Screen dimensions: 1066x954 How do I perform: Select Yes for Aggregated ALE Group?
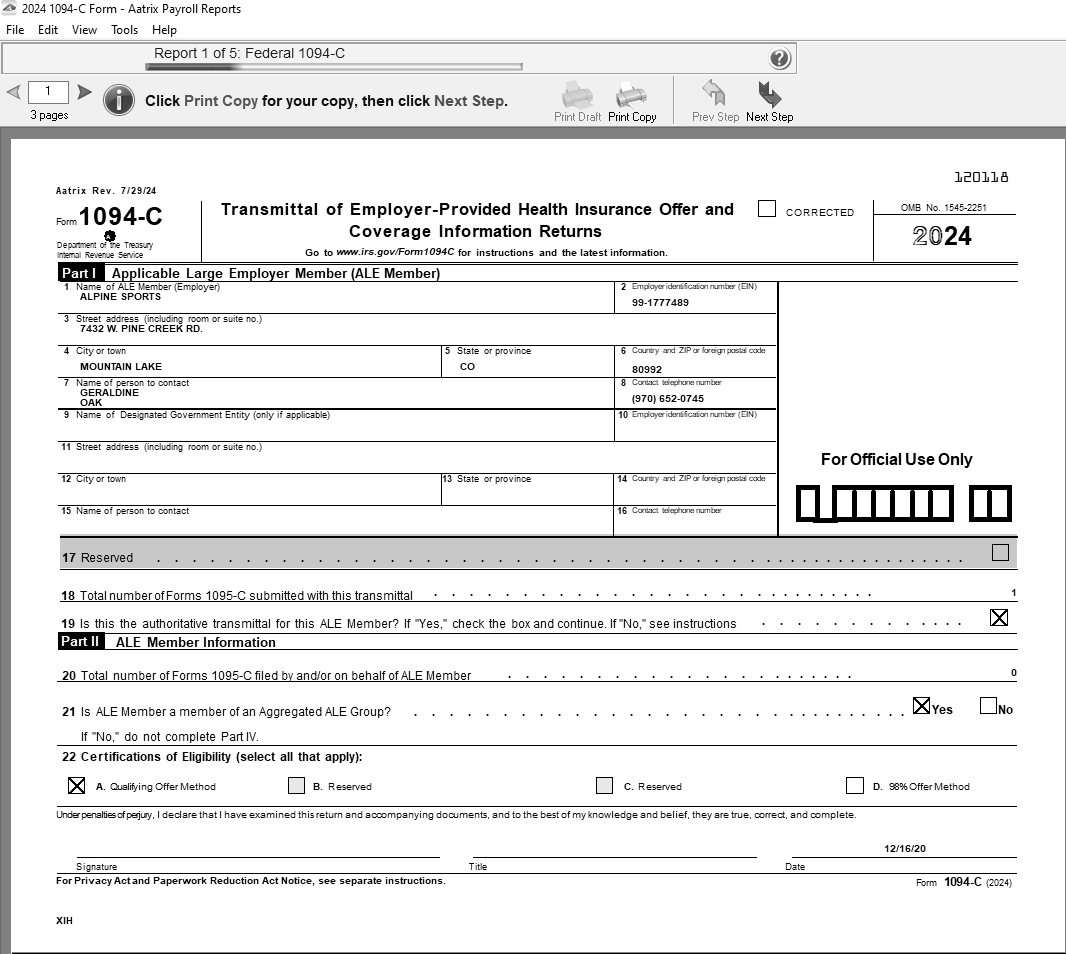pyautogui.click(x=921, y=706)
